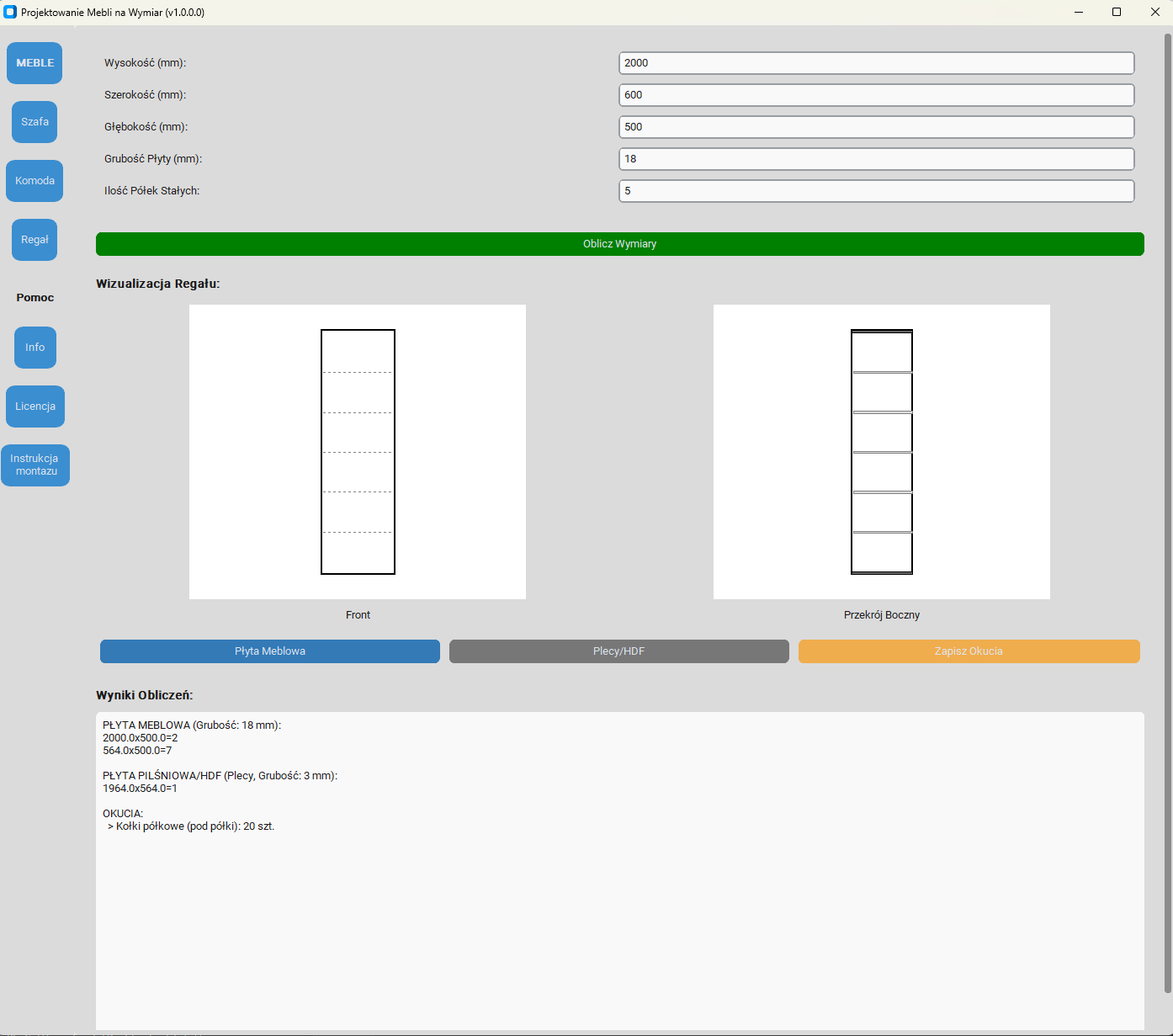Show the Licencja page

(34, 406)
